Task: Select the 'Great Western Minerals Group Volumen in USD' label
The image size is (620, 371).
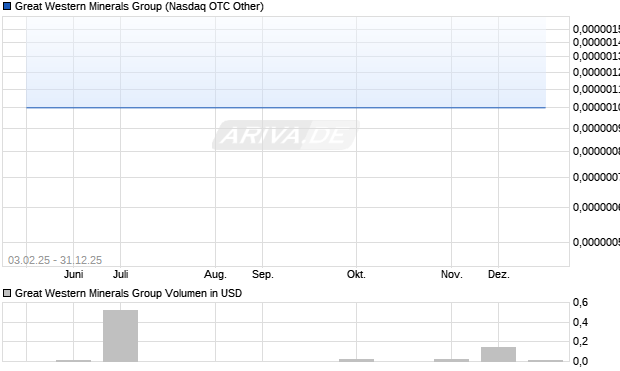Action: (x=129, y=293)
